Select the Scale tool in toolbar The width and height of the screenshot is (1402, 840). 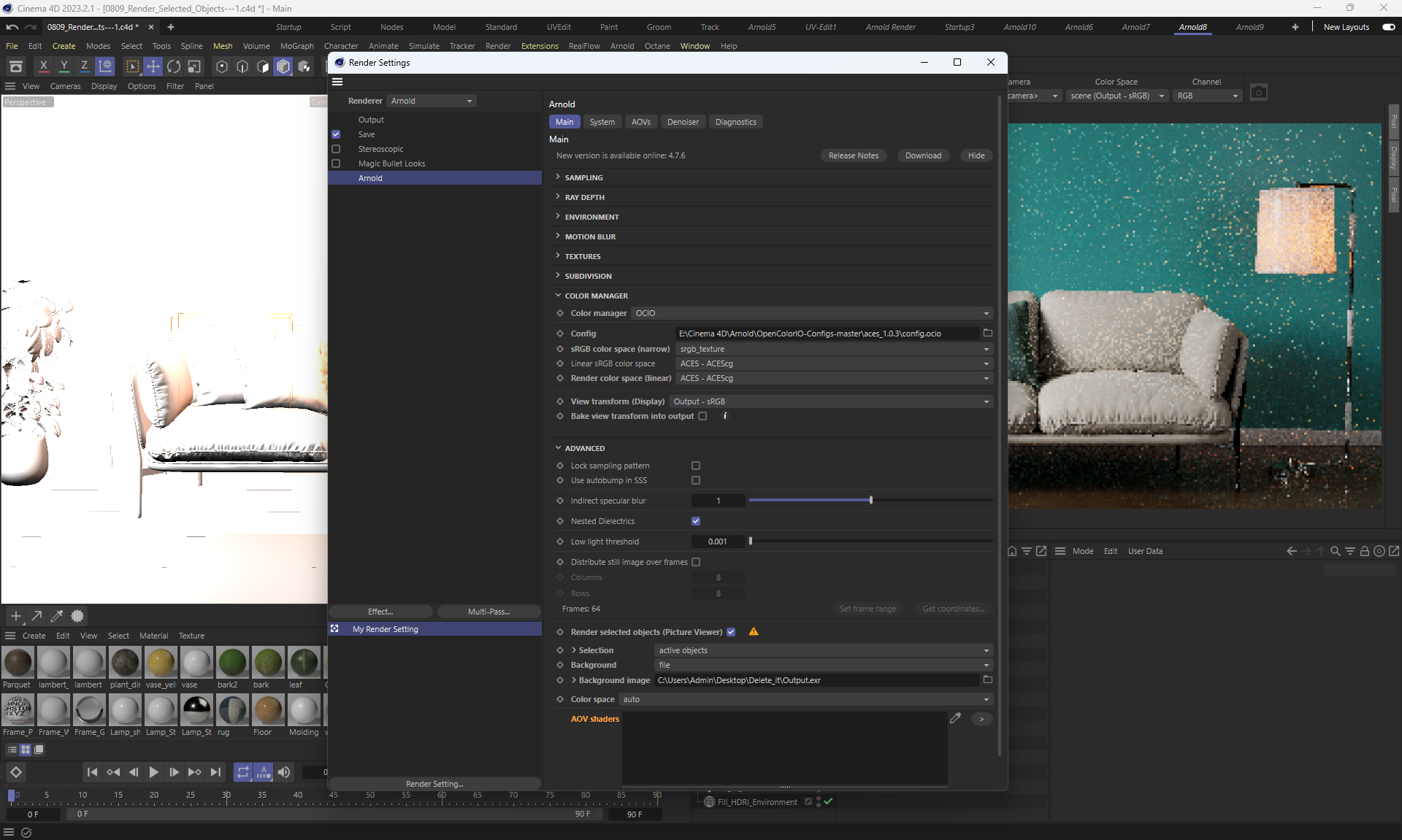194,66
